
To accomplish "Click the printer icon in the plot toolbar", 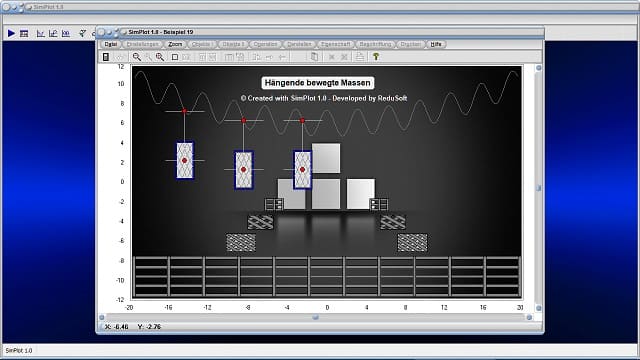I will (x=359, y=57).
